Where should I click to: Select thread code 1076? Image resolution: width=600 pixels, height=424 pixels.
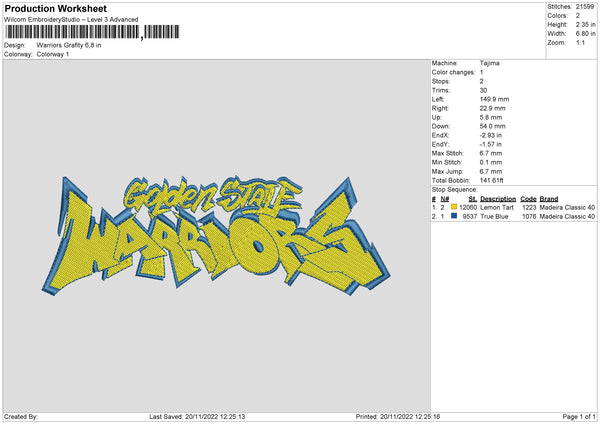pyautogui.click(x=529, y=217)
